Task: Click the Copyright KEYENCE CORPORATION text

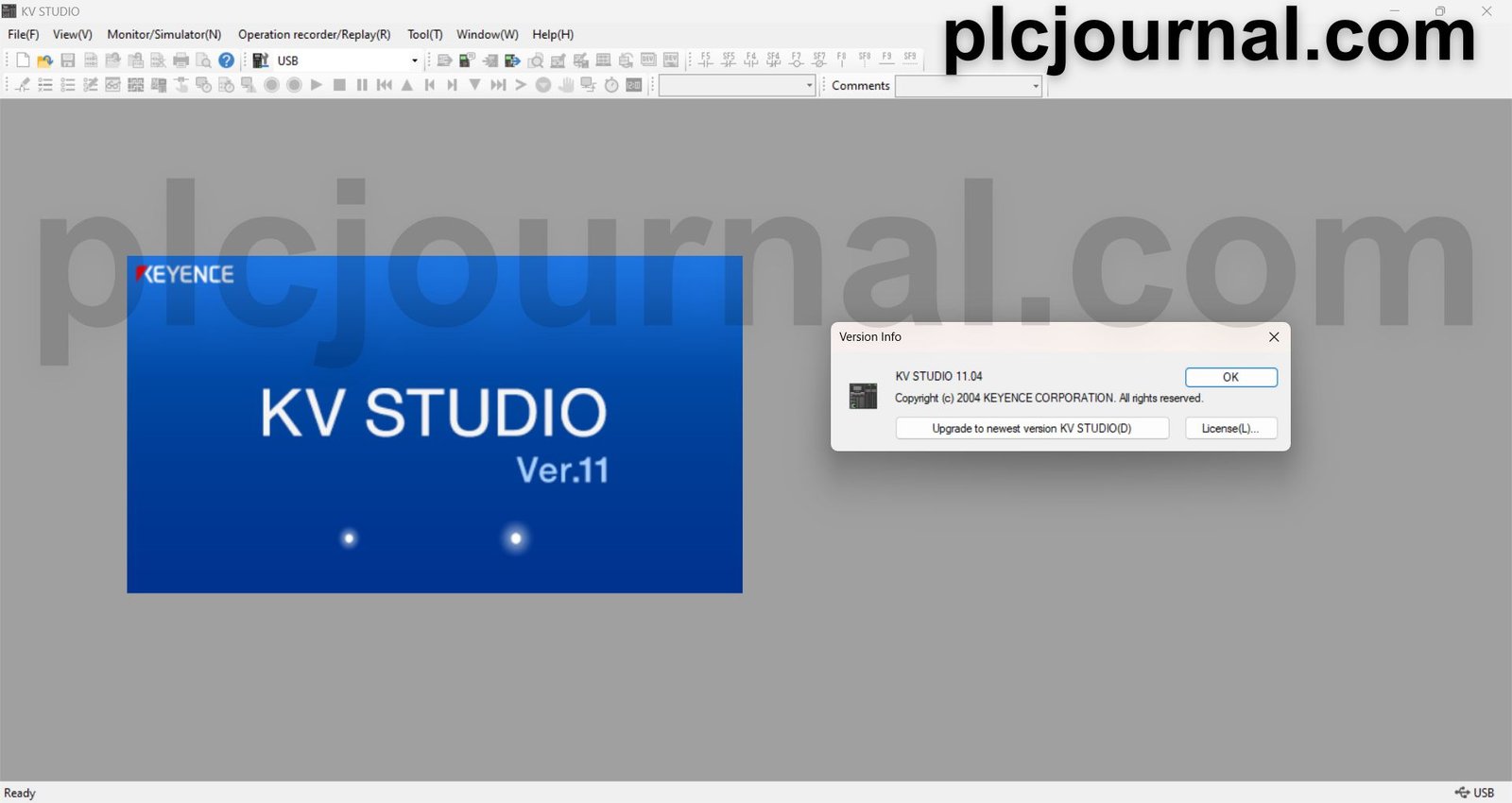Action: coord(1049,398)
